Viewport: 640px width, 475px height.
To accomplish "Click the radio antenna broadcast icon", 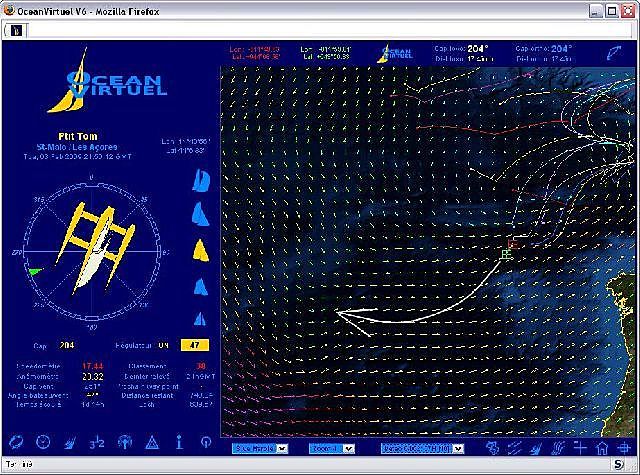I will coord(124,442).
